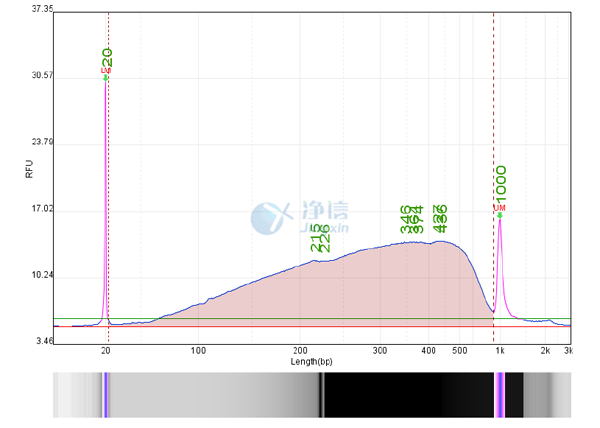Click the green dot atop the upper marker peak
This screenshot has width=600, height=428.
499,214
